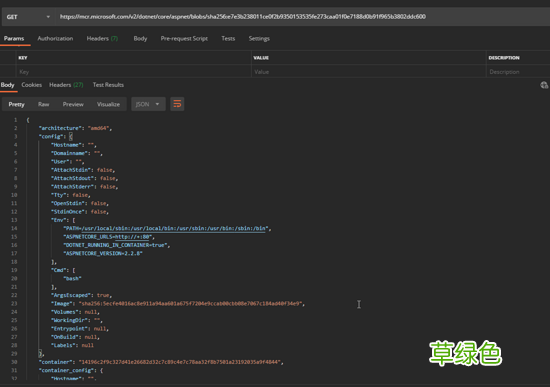The image size is (550, 387).
Task: Open the GET method dropdown
Action: 28,17
